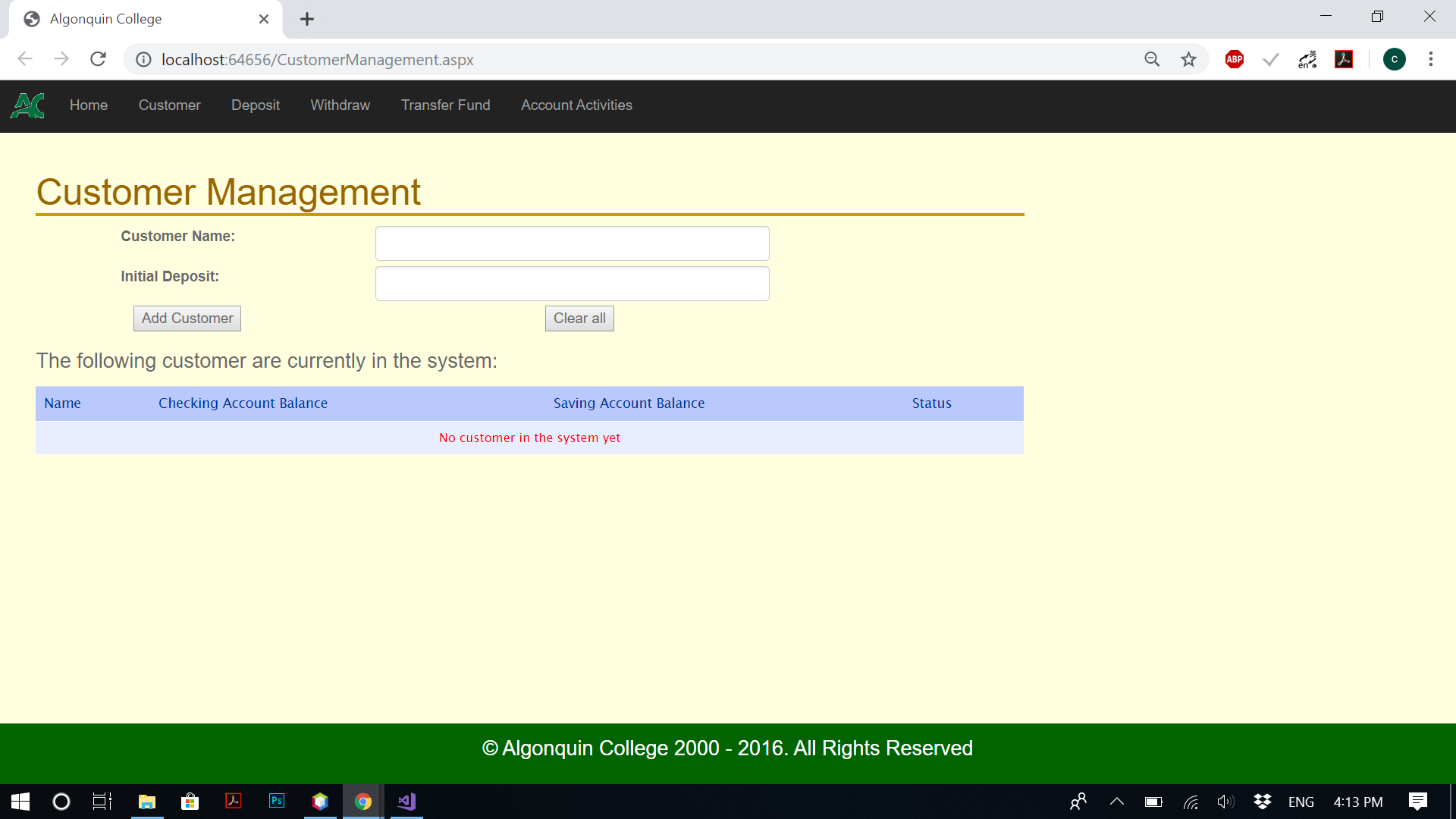Viewport: 1456px width, 819px height.
Task: Open the Deposit navigation item
Action: [255, 105]
